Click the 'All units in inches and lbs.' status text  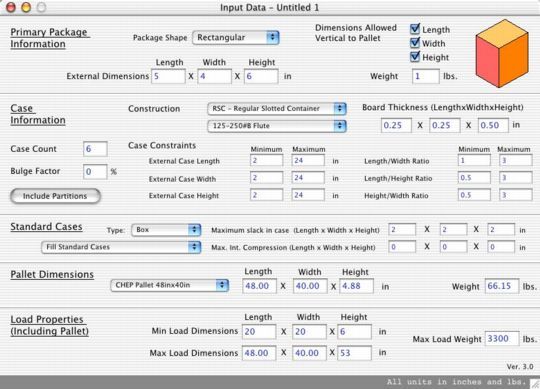[x=457, y=382]
